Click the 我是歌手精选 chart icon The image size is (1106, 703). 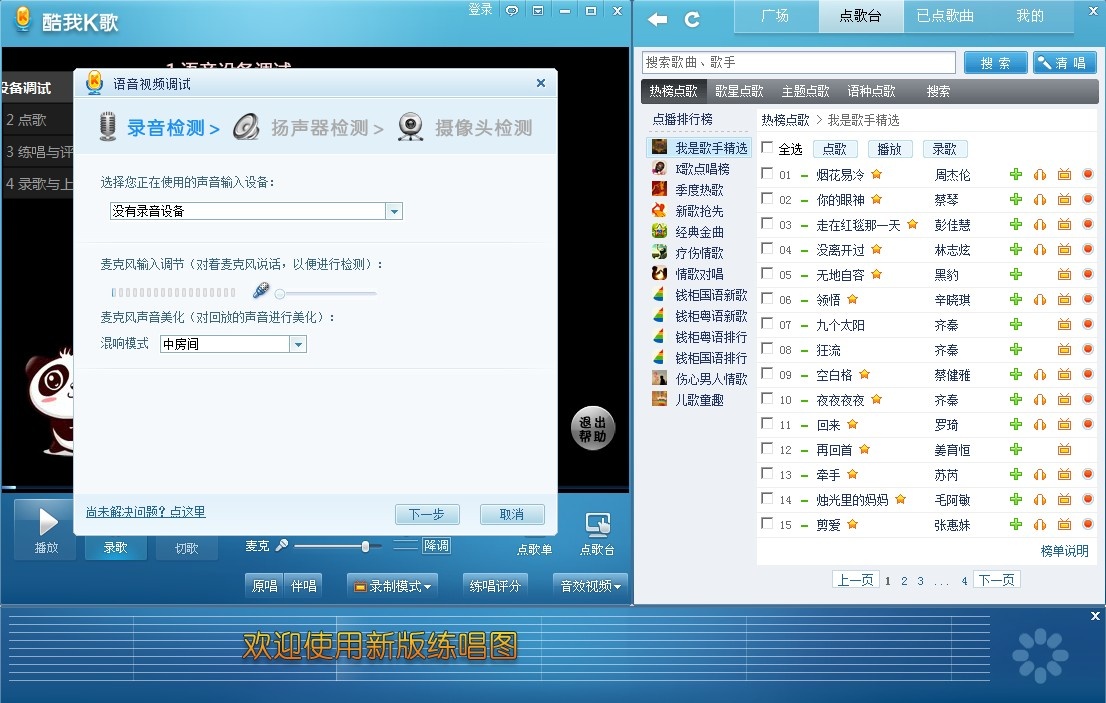click(659, 147)
